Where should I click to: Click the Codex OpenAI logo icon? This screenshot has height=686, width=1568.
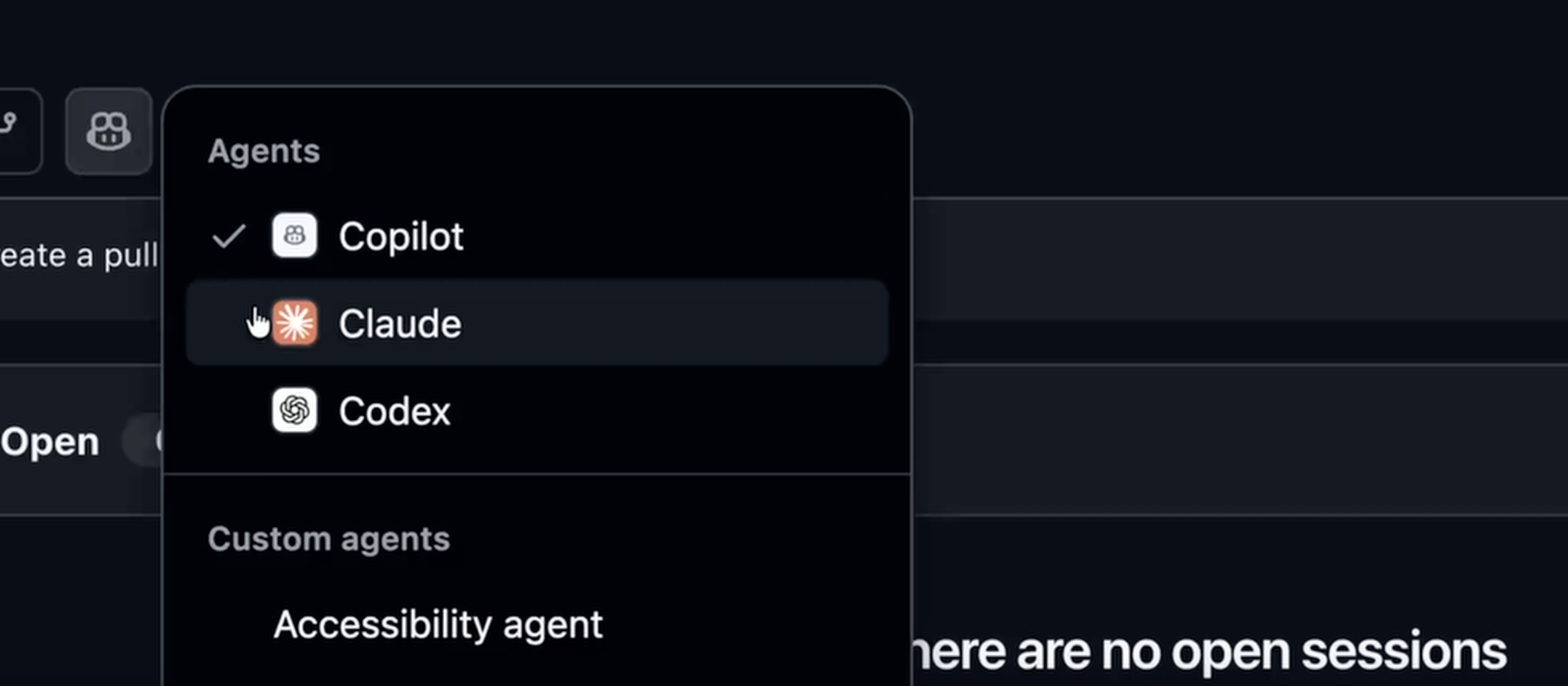tap(295, 410)
